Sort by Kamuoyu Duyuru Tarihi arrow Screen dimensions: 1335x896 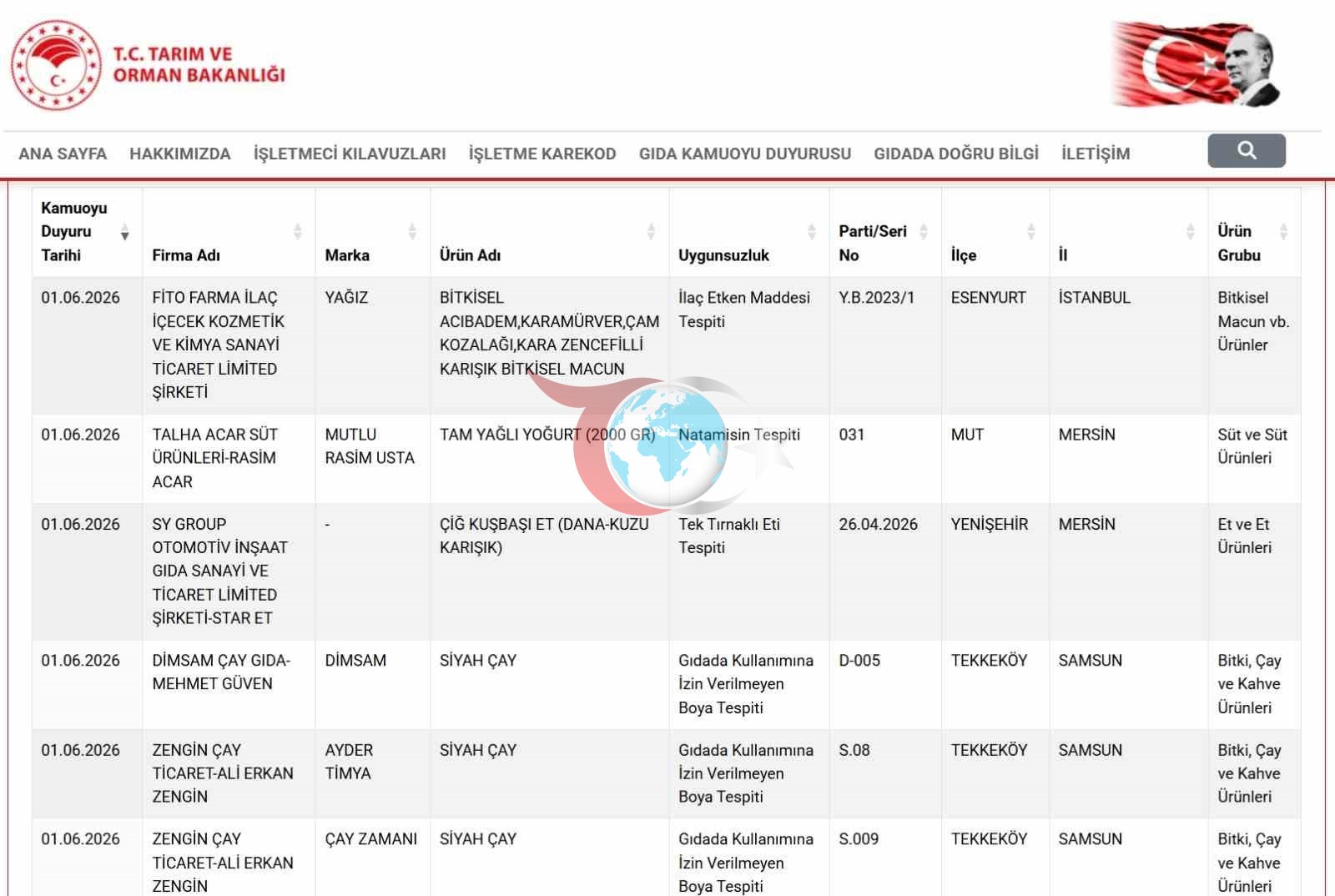(124, 232)
